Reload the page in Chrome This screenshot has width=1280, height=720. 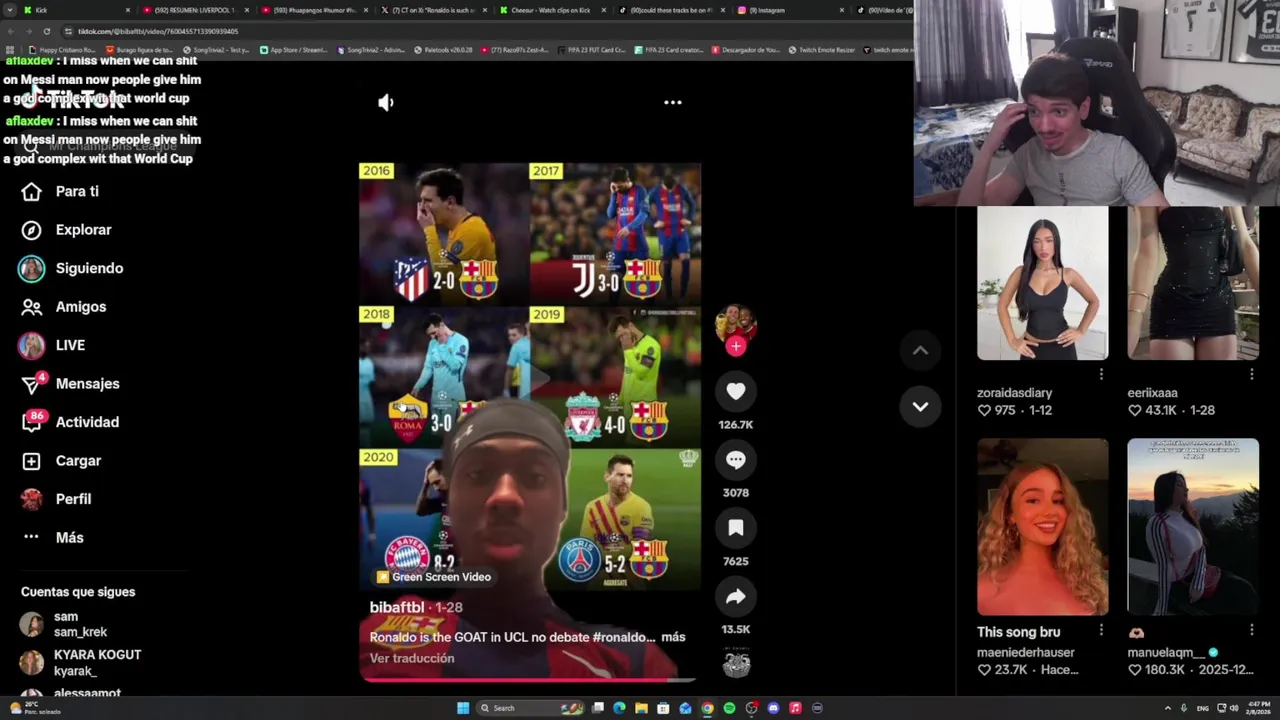46,31
